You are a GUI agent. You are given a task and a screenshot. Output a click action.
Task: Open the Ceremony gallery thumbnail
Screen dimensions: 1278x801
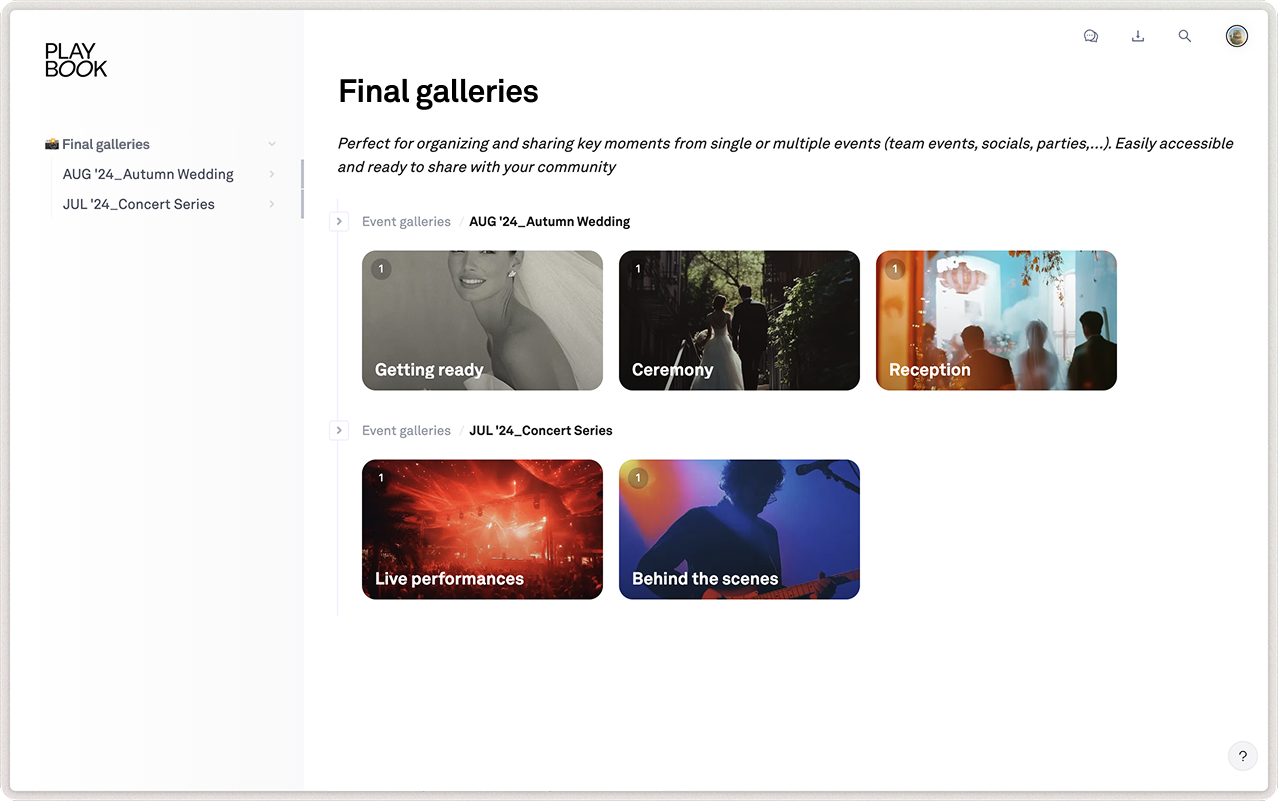pyautogui.click(x=739, y=320)
